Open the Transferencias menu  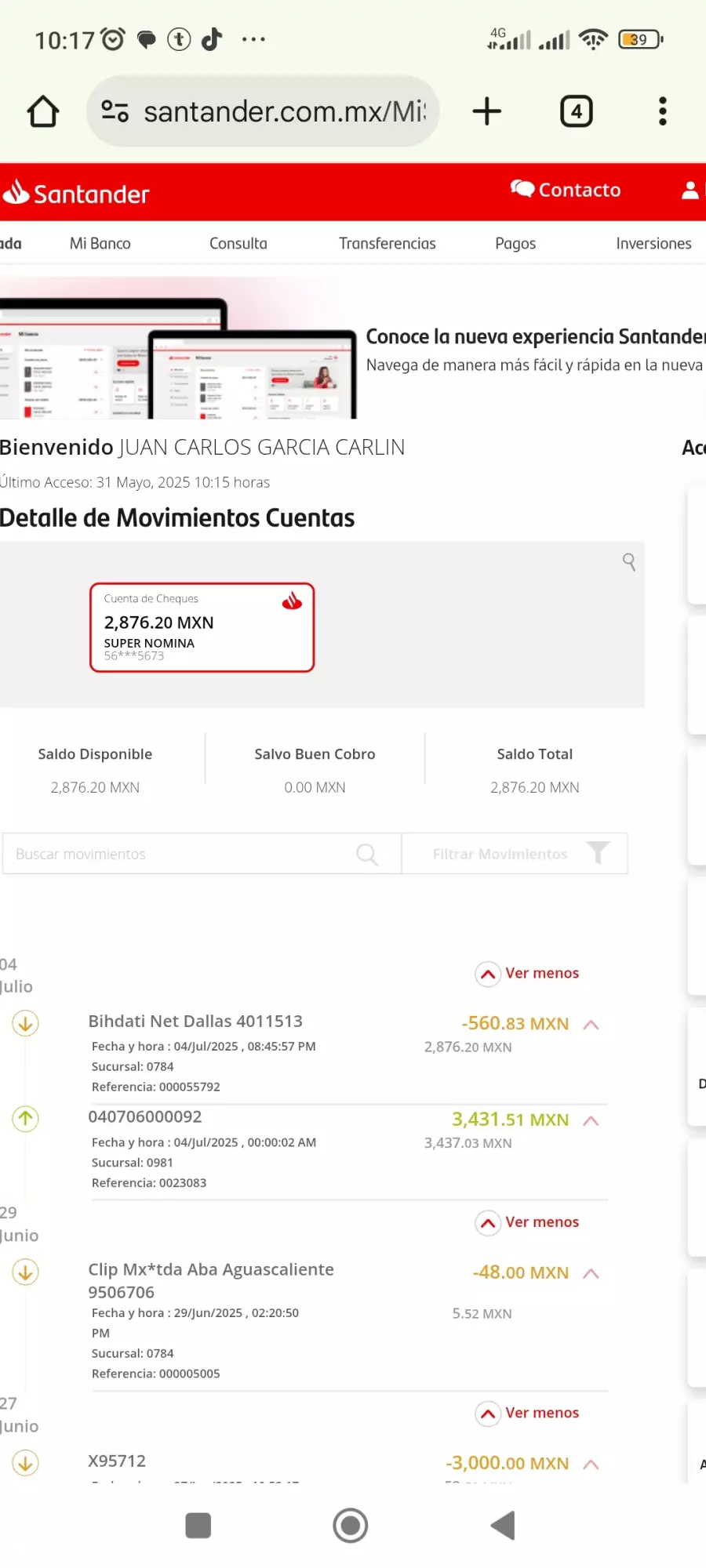click(388, 243)
